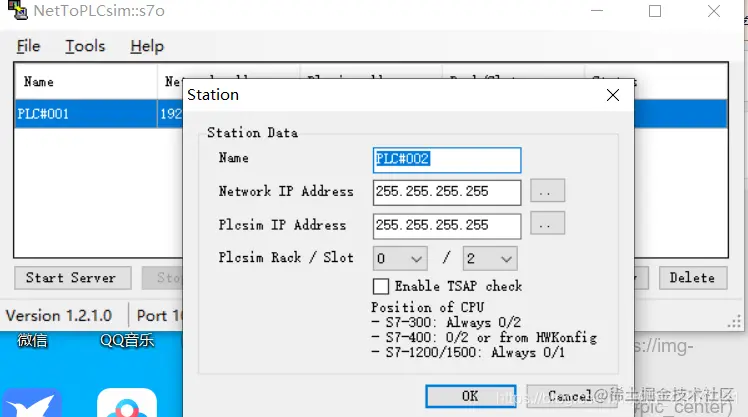Screen dimensions: 748x417
Task: Click the Start Server button
Action: point(73,278)
